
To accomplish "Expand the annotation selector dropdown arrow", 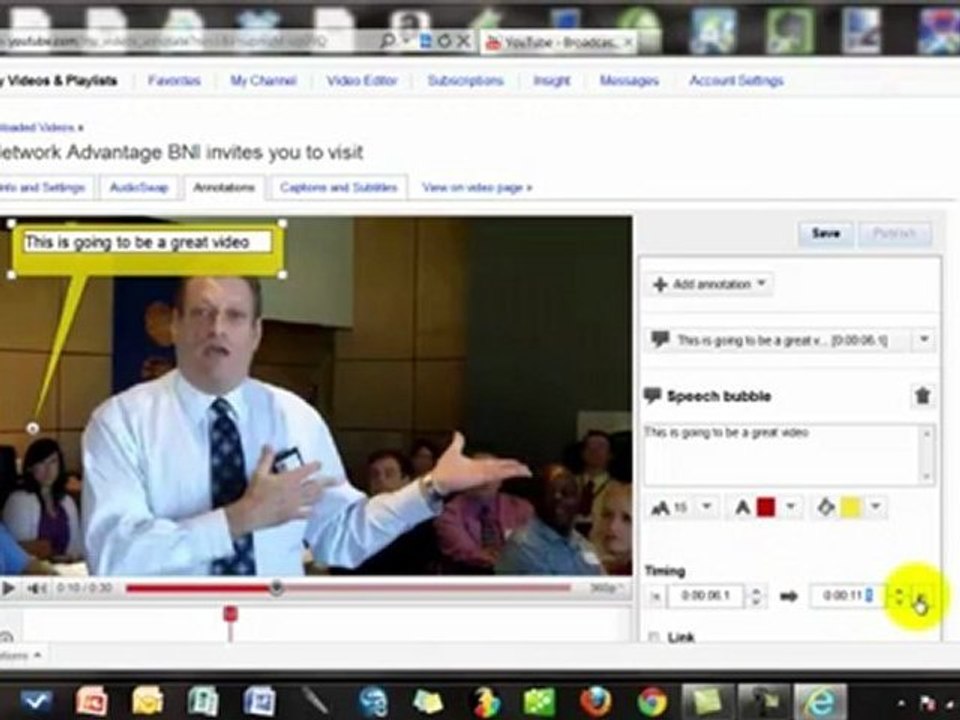I will pyautogui.click(x=924, y=339).
